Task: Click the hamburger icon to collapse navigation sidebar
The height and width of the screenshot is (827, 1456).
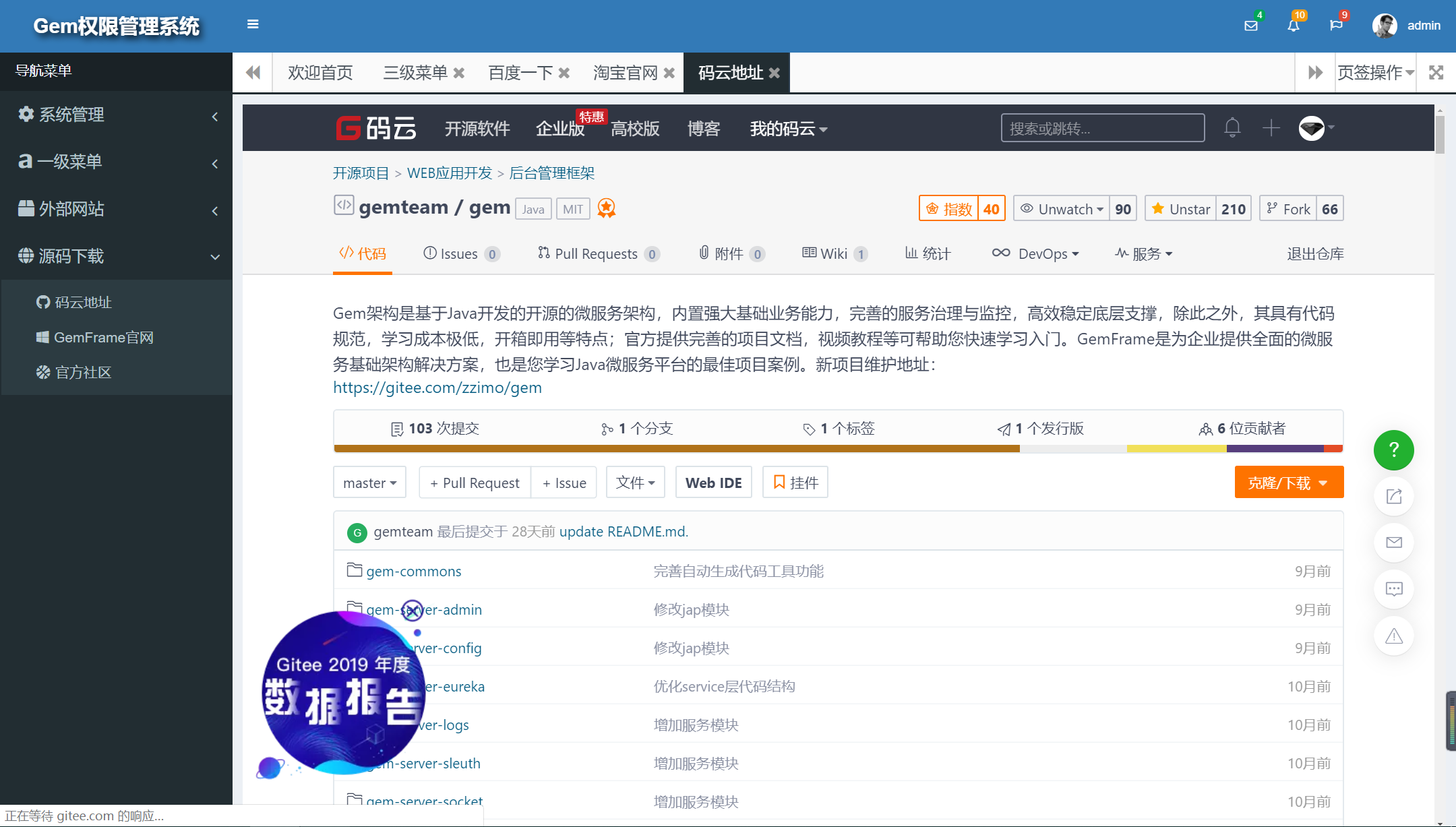Action: pyautogui.click(x=253, y=24)
